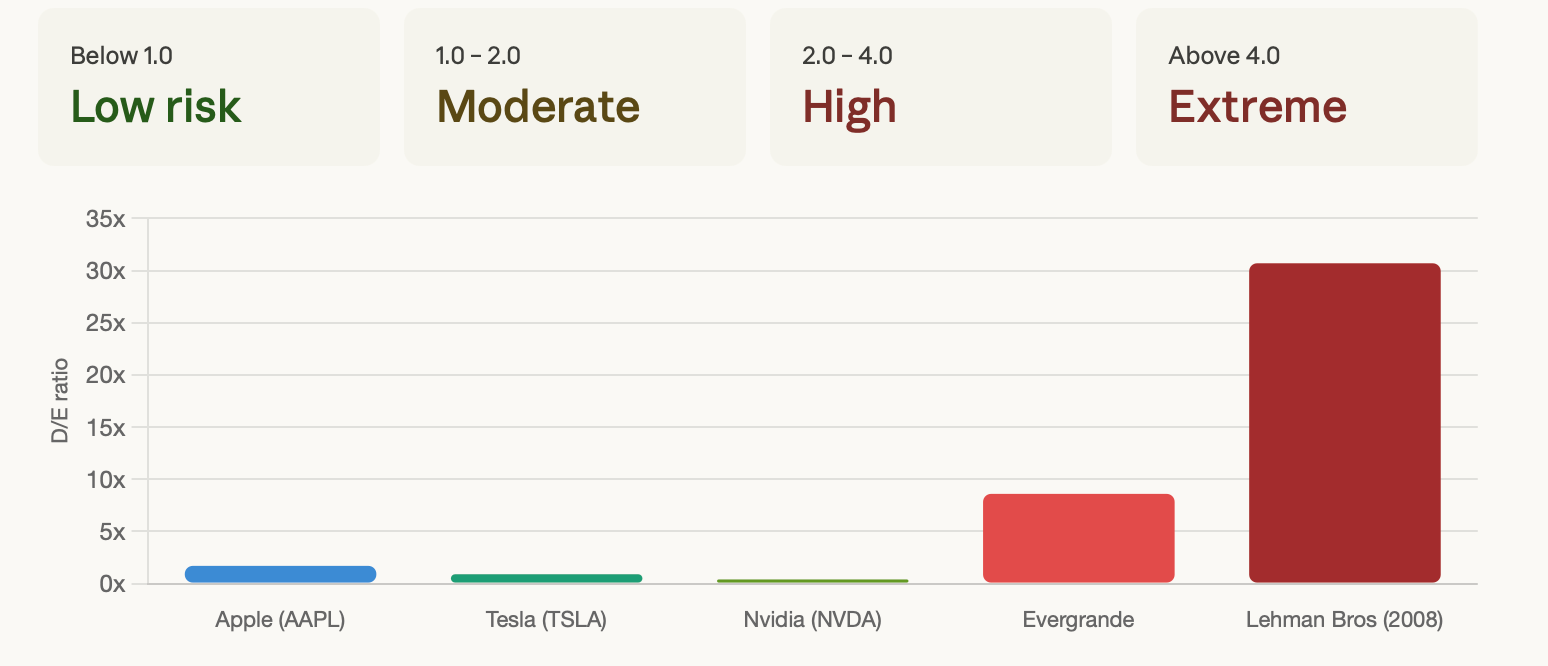Screen dimensions: 1548x666
Task: Select the Moderate risk card
Action: 575,87
